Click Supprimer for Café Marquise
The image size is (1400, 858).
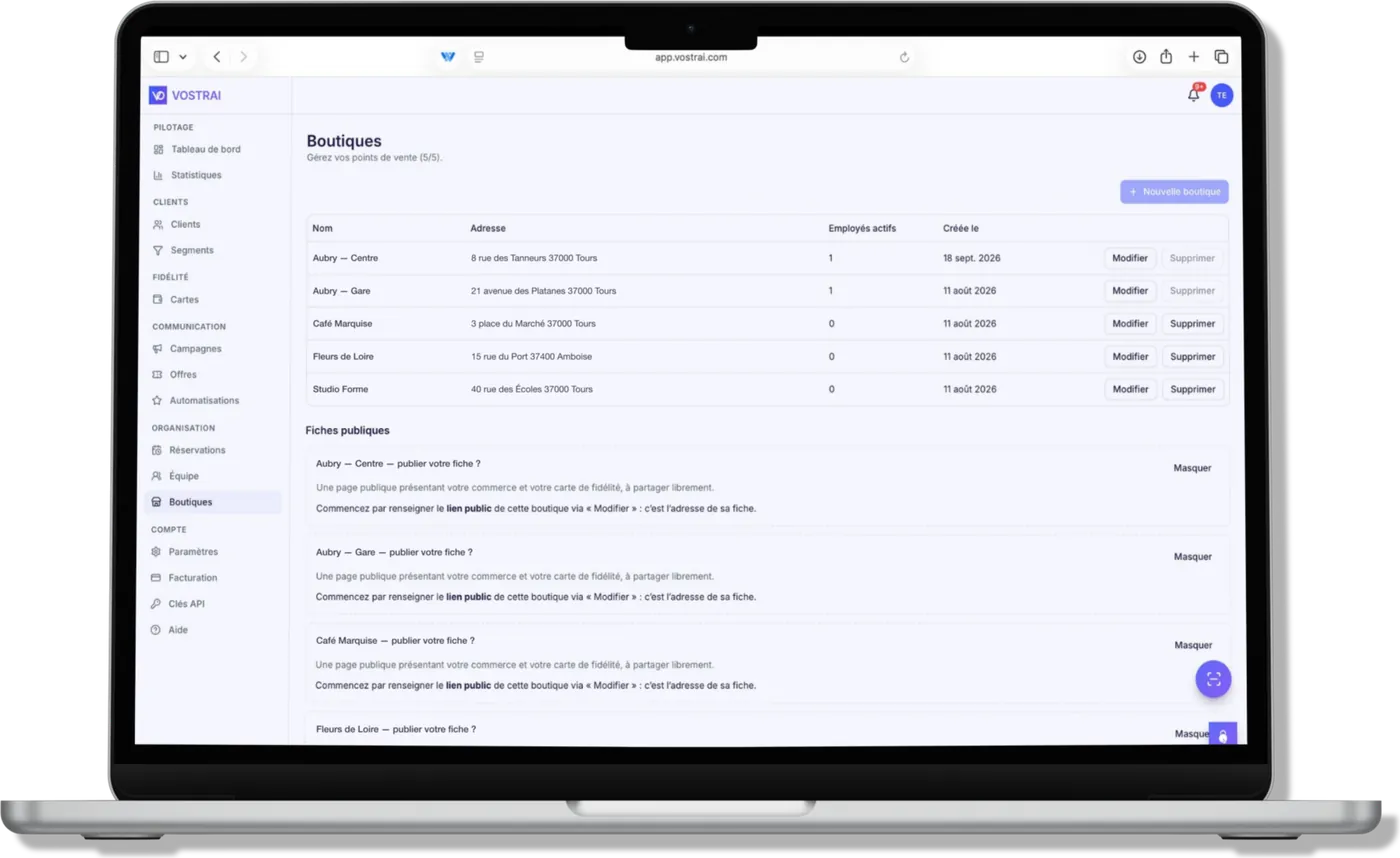tap(1192, 324)
